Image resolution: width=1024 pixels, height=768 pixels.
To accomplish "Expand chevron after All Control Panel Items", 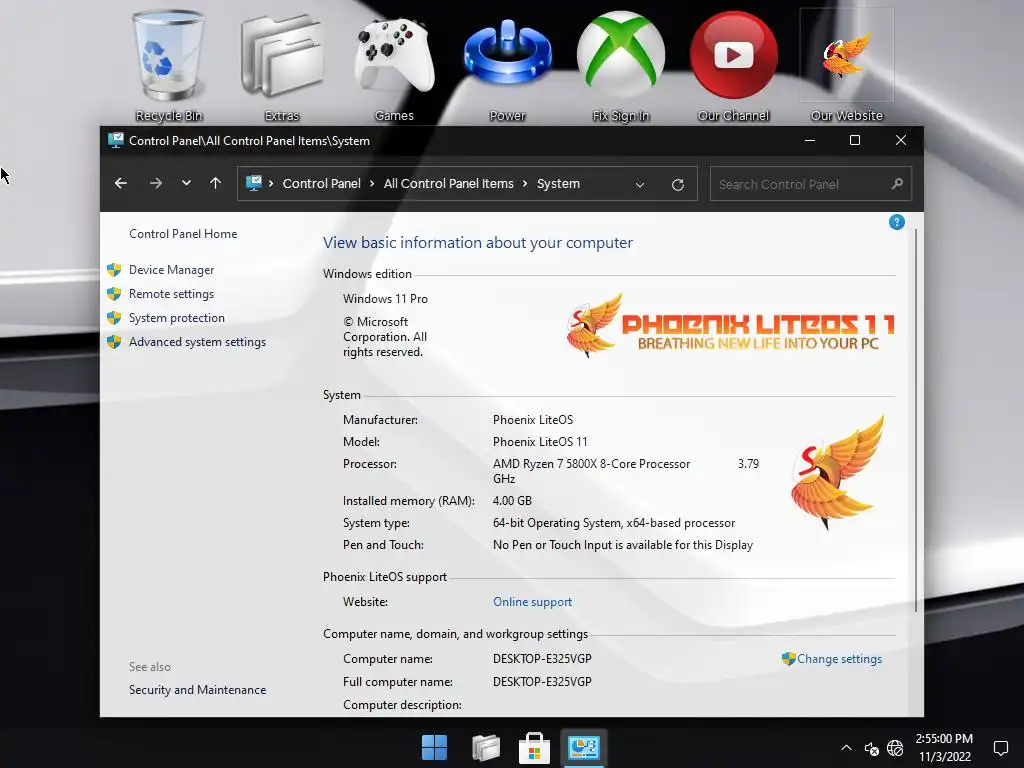I will coord(525,184).
